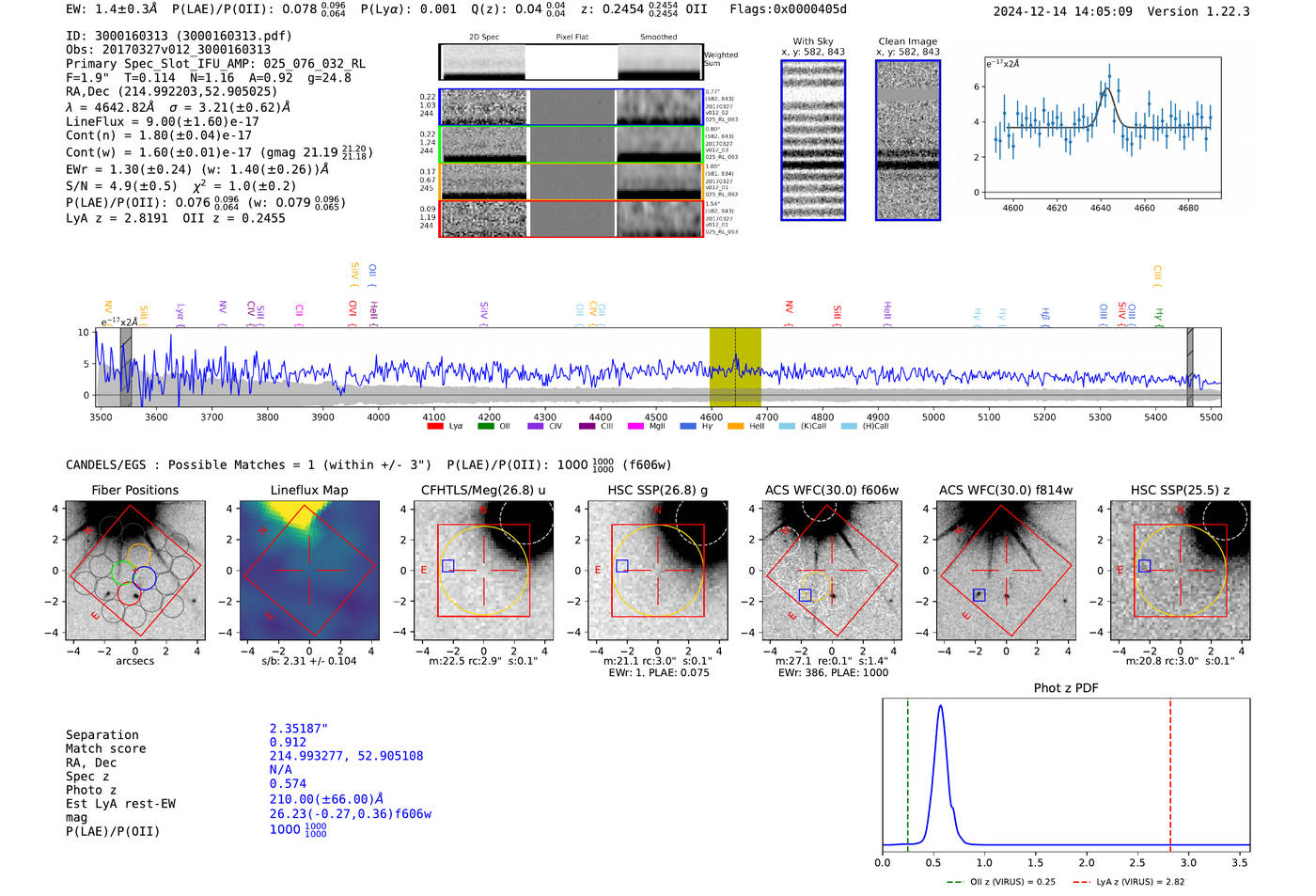Click the blue square in f606w cutout
The height and width of the screenshot is (896, 1316).
coord(805,595)
